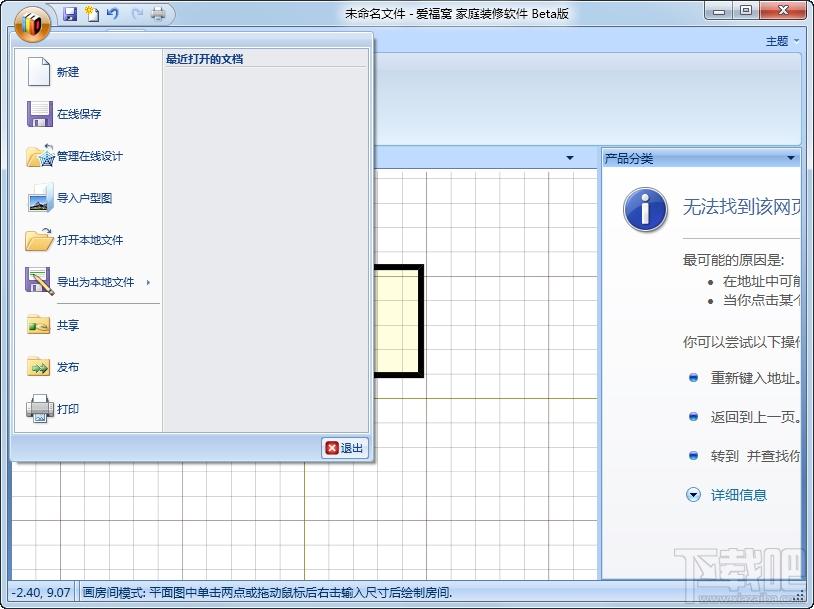
Task: Click the yellow room on the canvas
Action: (x=396, y=321)
